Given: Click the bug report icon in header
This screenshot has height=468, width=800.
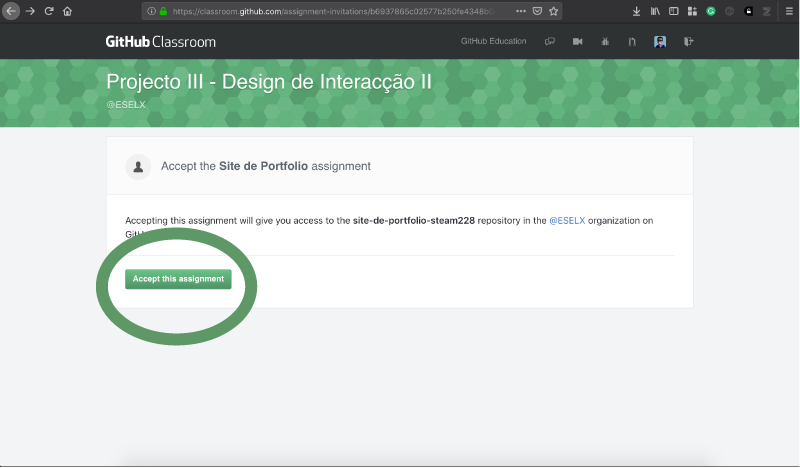Looking at the screenshot, I should pyautogui.click(x=605, y=41).
